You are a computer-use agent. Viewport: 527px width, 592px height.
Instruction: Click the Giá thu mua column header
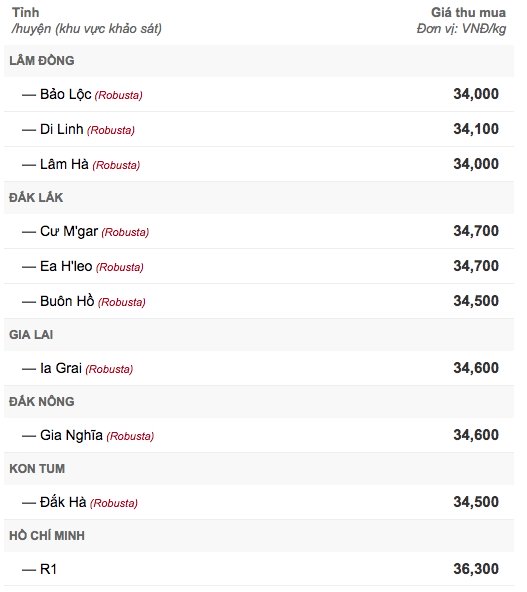click(x=468, y=12)
